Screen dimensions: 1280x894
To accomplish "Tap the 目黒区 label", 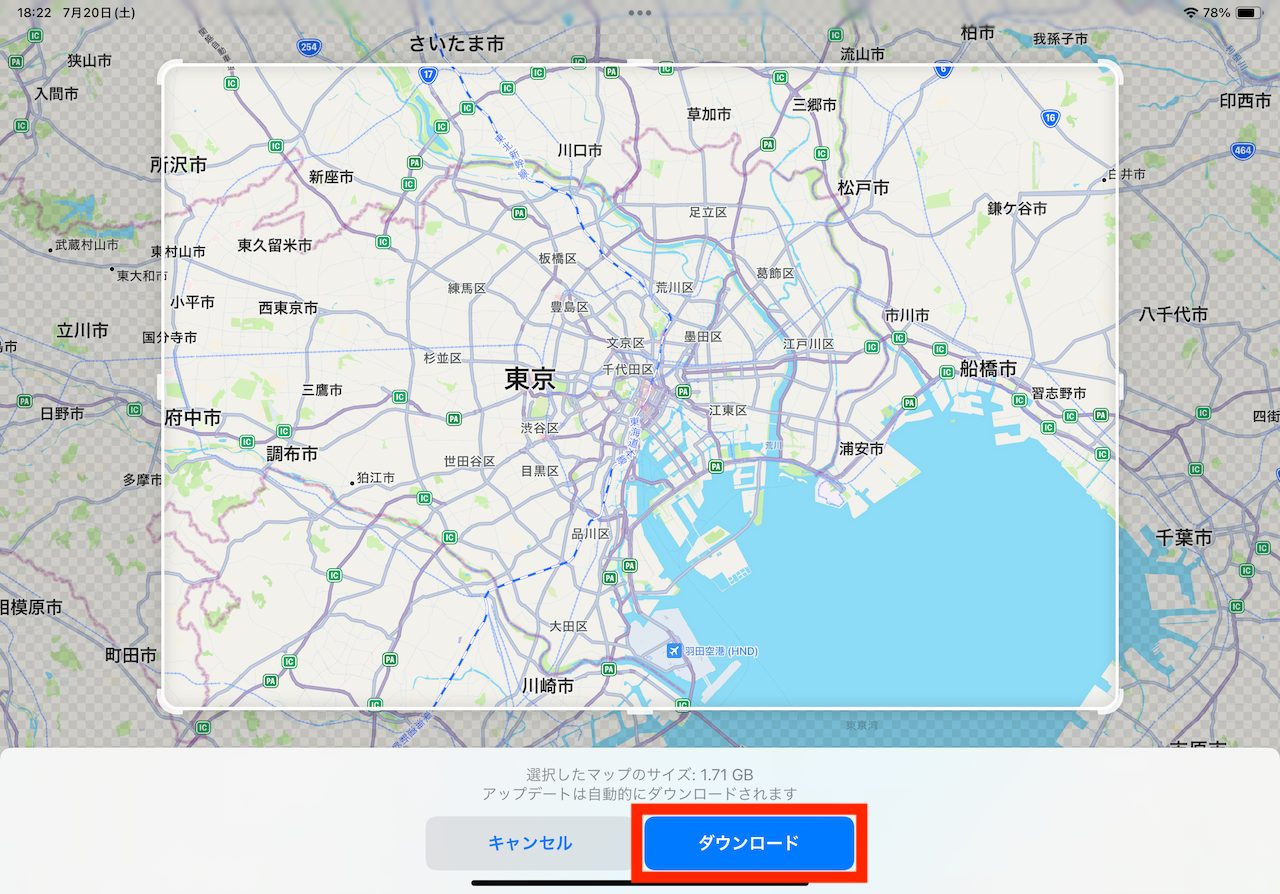I will 540,470.
